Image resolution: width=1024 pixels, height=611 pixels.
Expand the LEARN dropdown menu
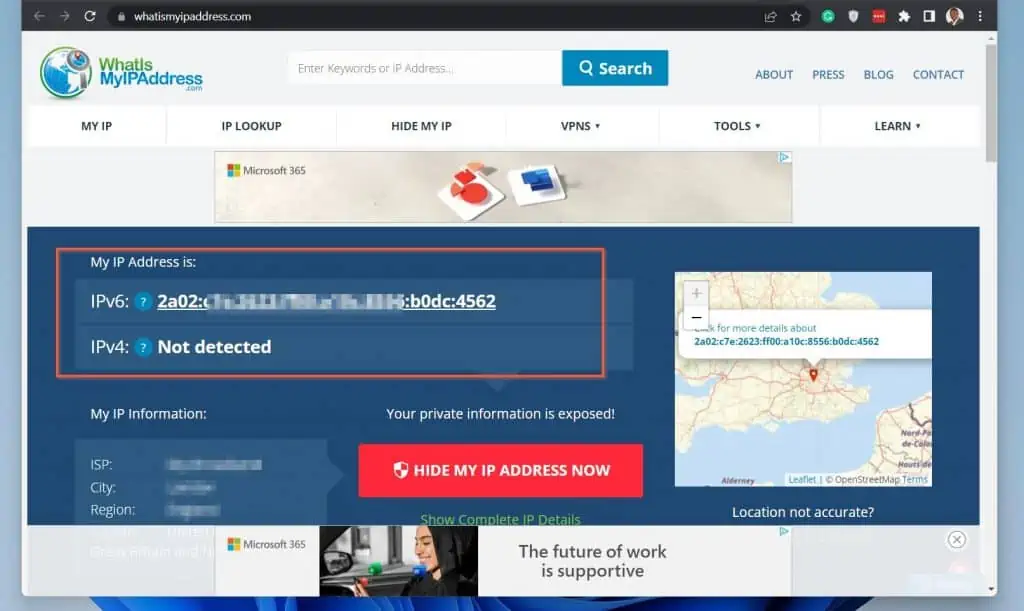pos(897,126)
